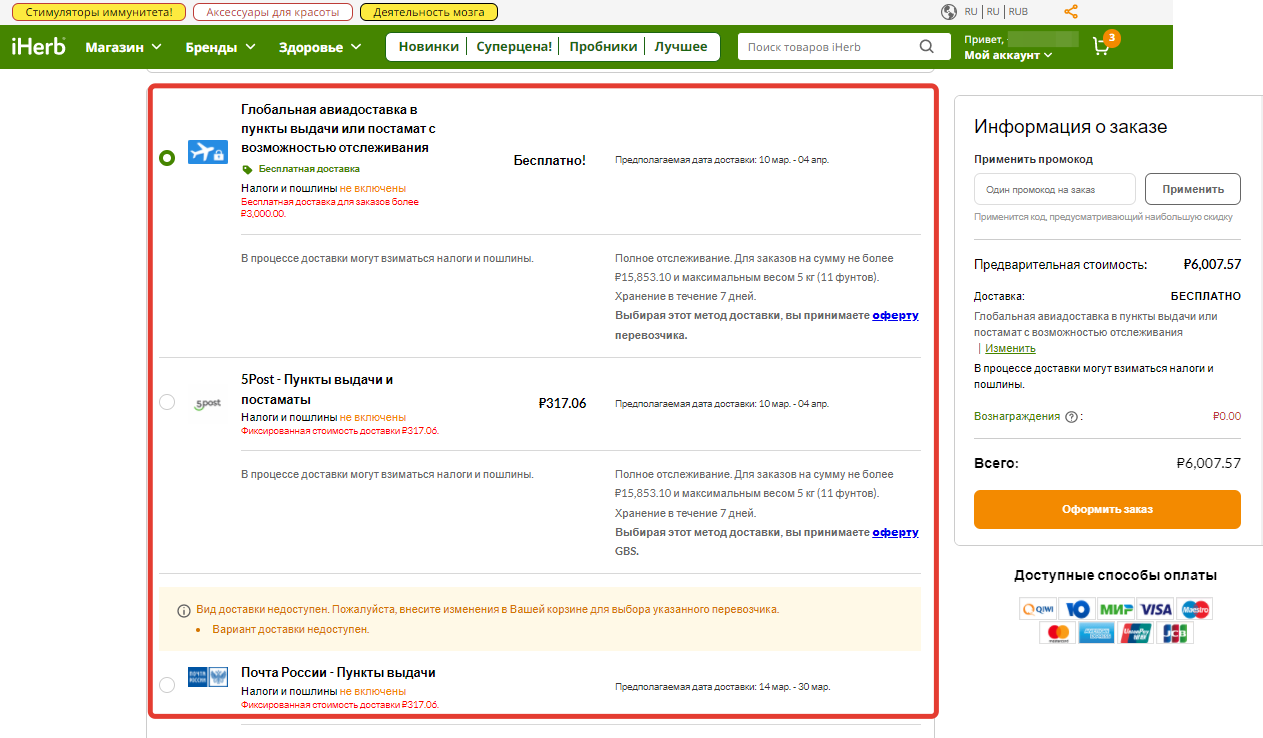Screen dimensions: 1263x738
Task: Open the Суперцена! tab
Action: pos(514,47)
